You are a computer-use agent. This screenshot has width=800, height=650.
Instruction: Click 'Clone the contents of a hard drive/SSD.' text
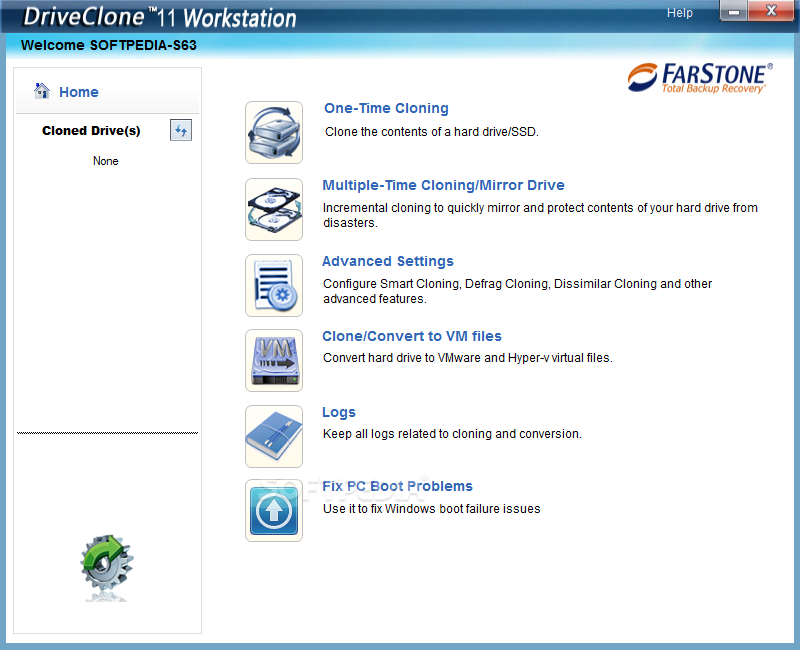(x=432, y=132)
